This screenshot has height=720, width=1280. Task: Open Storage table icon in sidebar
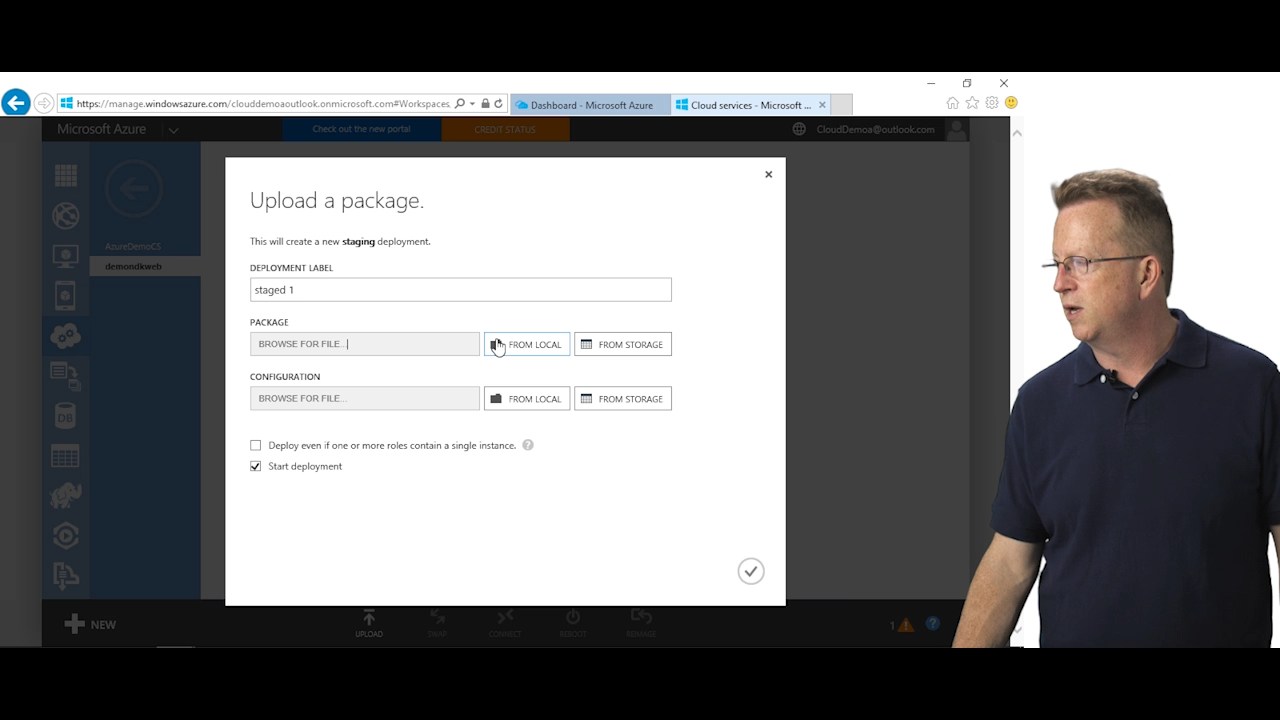tap(66, 456)
